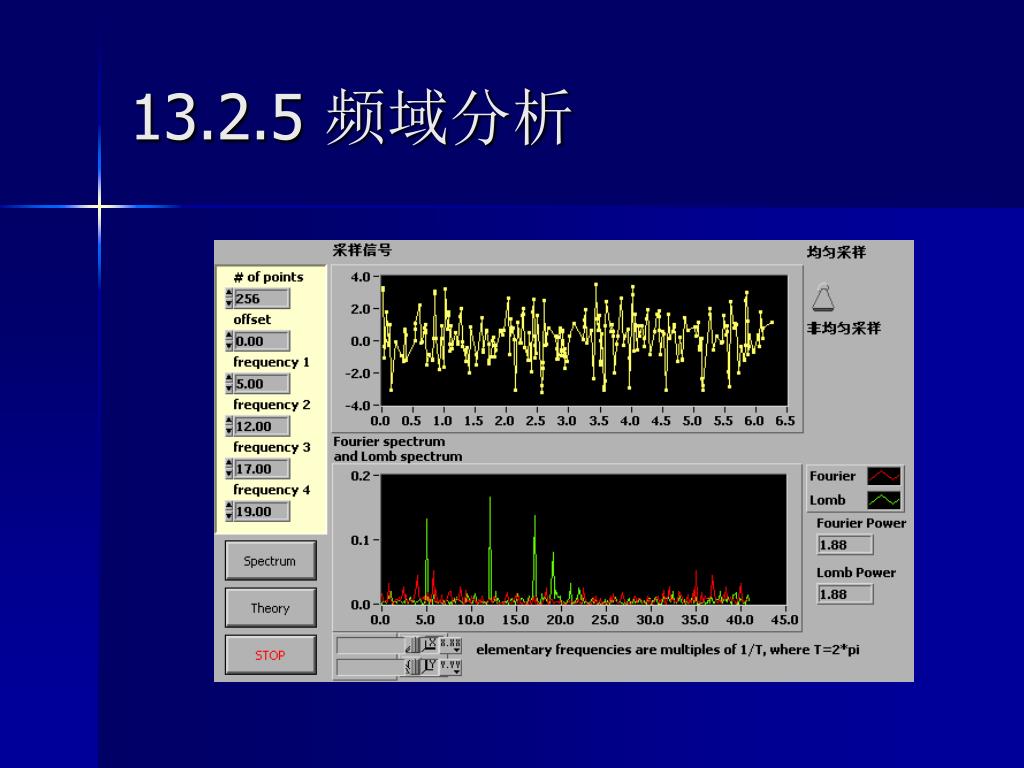Click the 均匀采样 label

pyautogui.click(x=837, y=252)
